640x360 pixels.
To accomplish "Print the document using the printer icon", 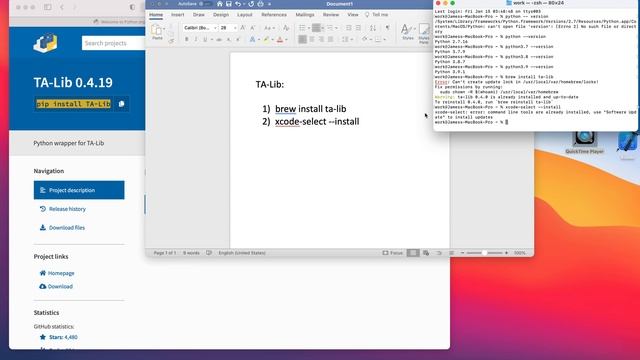I will [260, 4].
